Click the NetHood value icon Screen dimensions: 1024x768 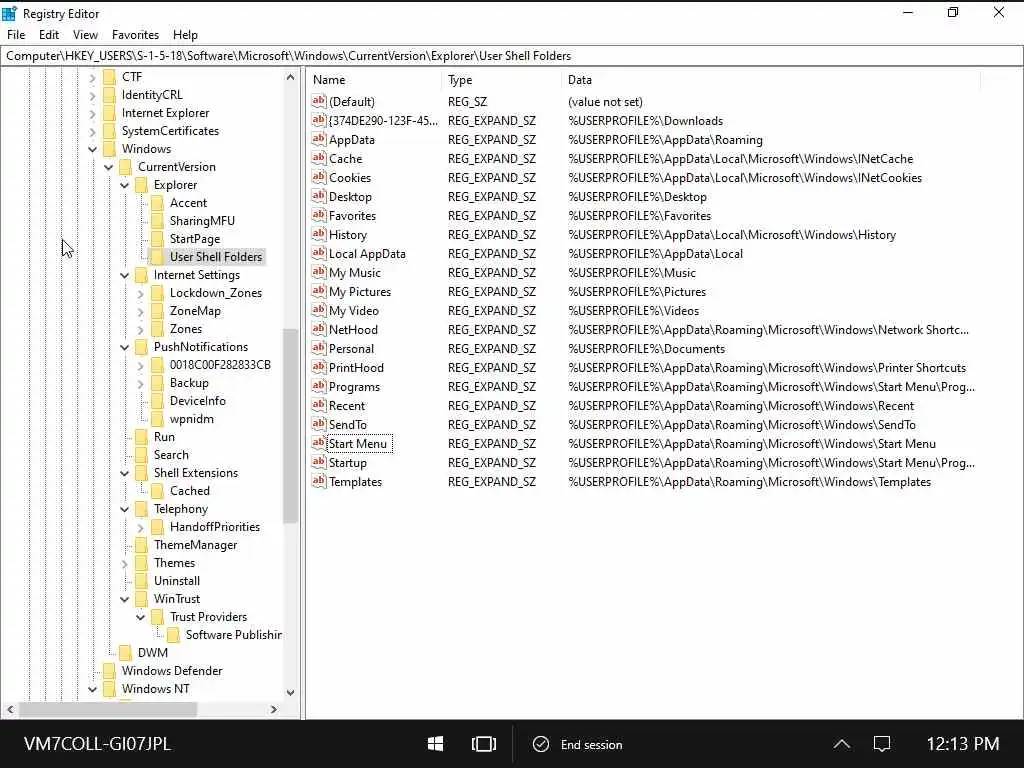(x=319, y=328)
